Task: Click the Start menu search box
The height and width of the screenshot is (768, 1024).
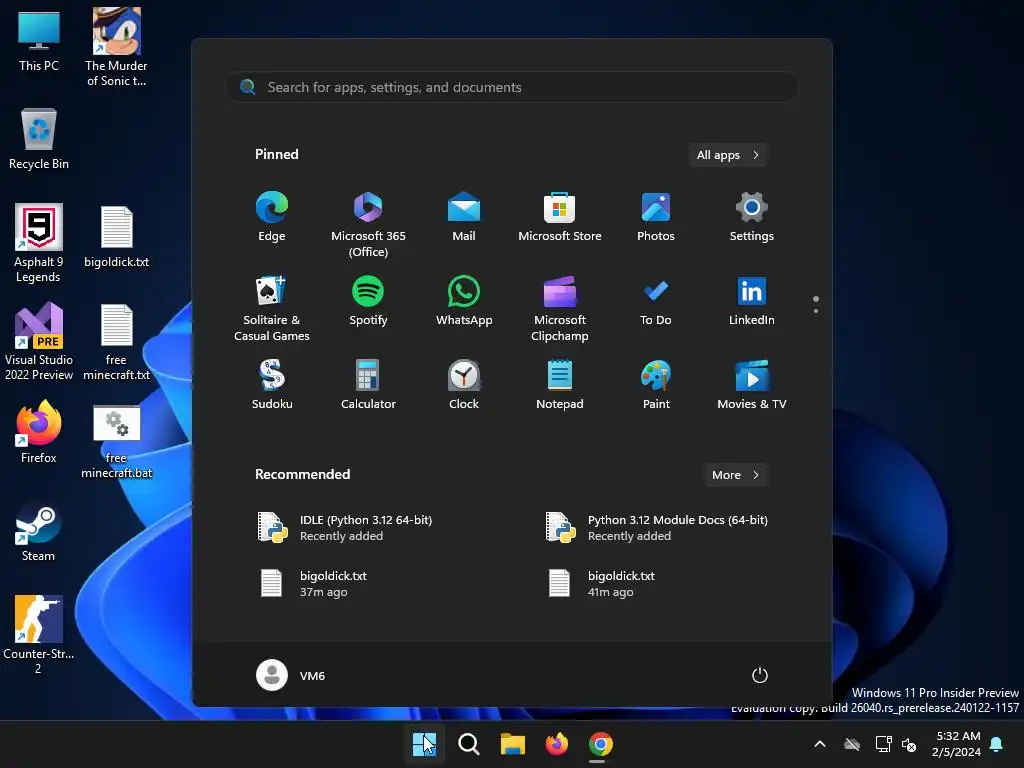Action: pos(512,88)
